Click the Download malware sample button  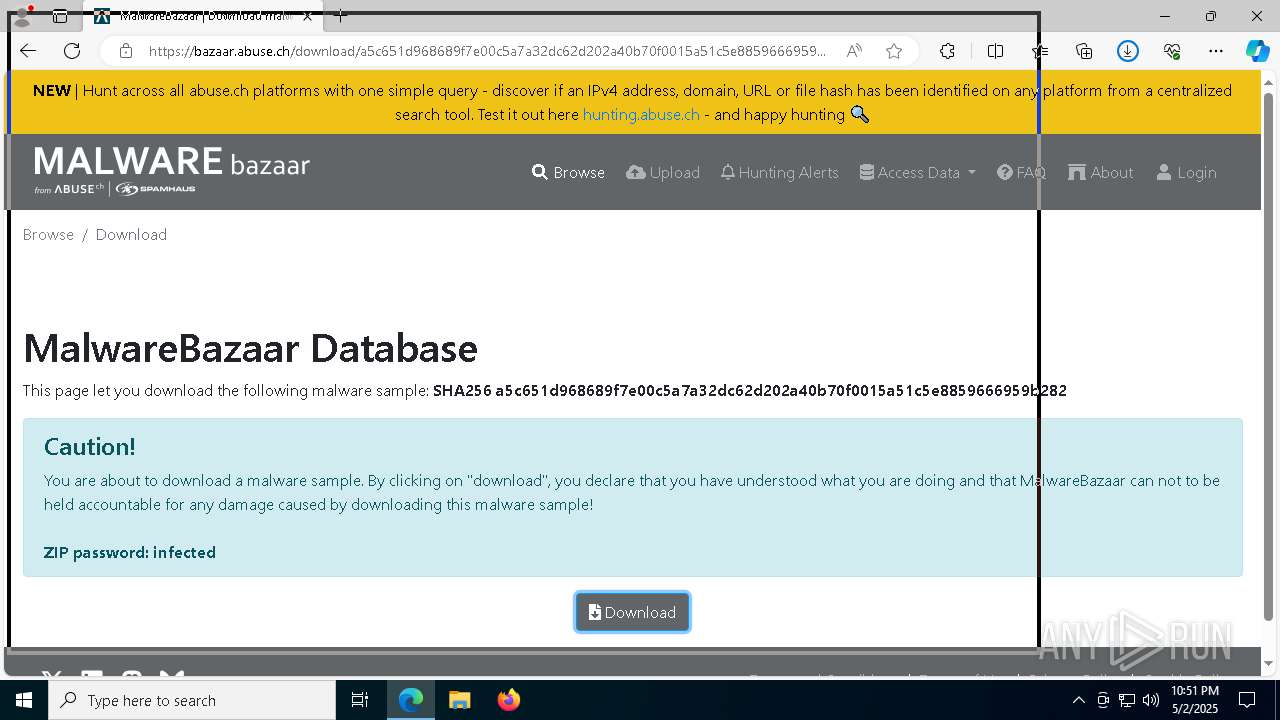632,612
